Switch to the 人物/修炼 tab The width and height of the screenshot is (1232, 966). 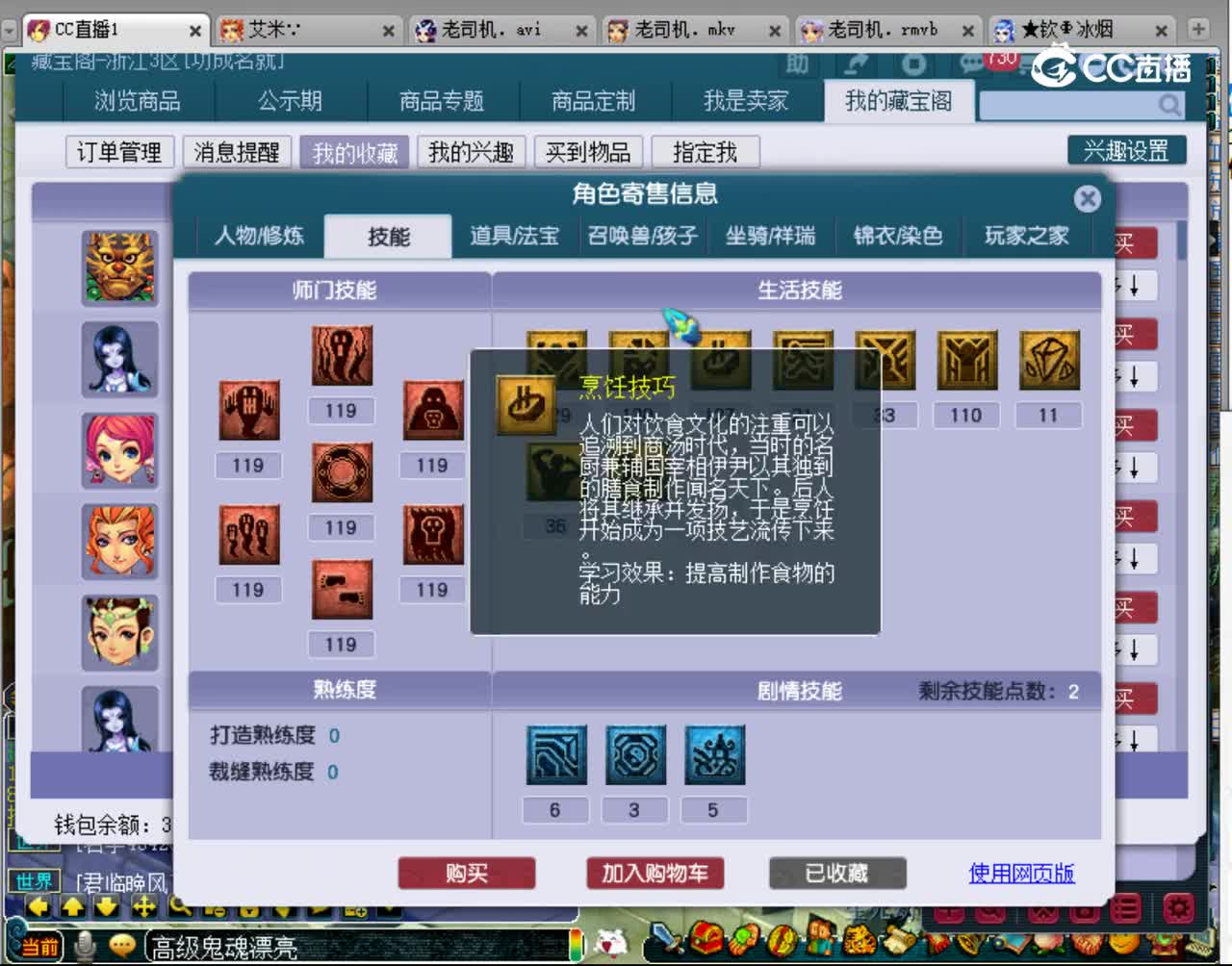point(258,236)
